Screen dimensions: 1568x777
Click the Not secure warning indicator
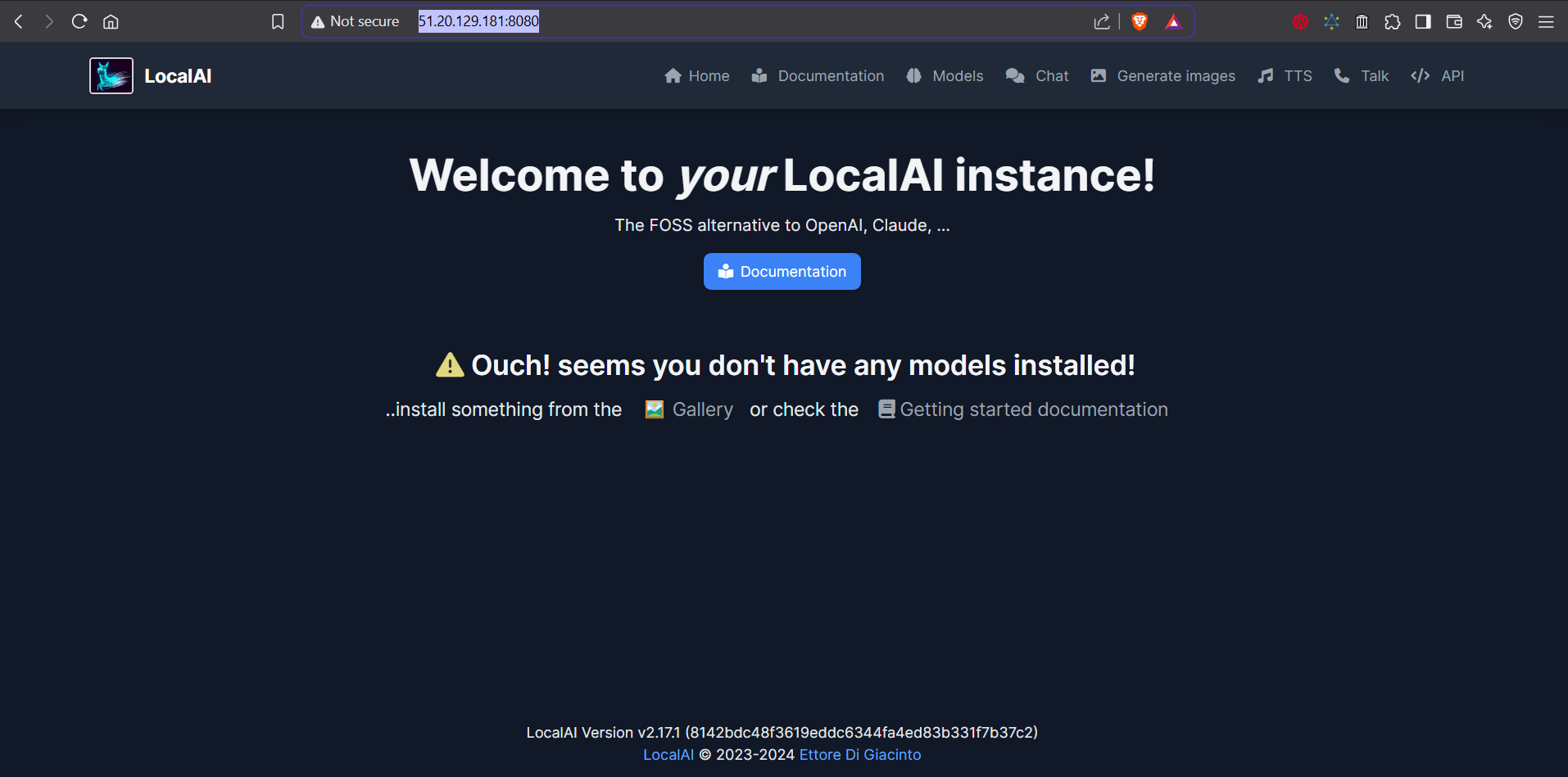(x=355, y=21)
